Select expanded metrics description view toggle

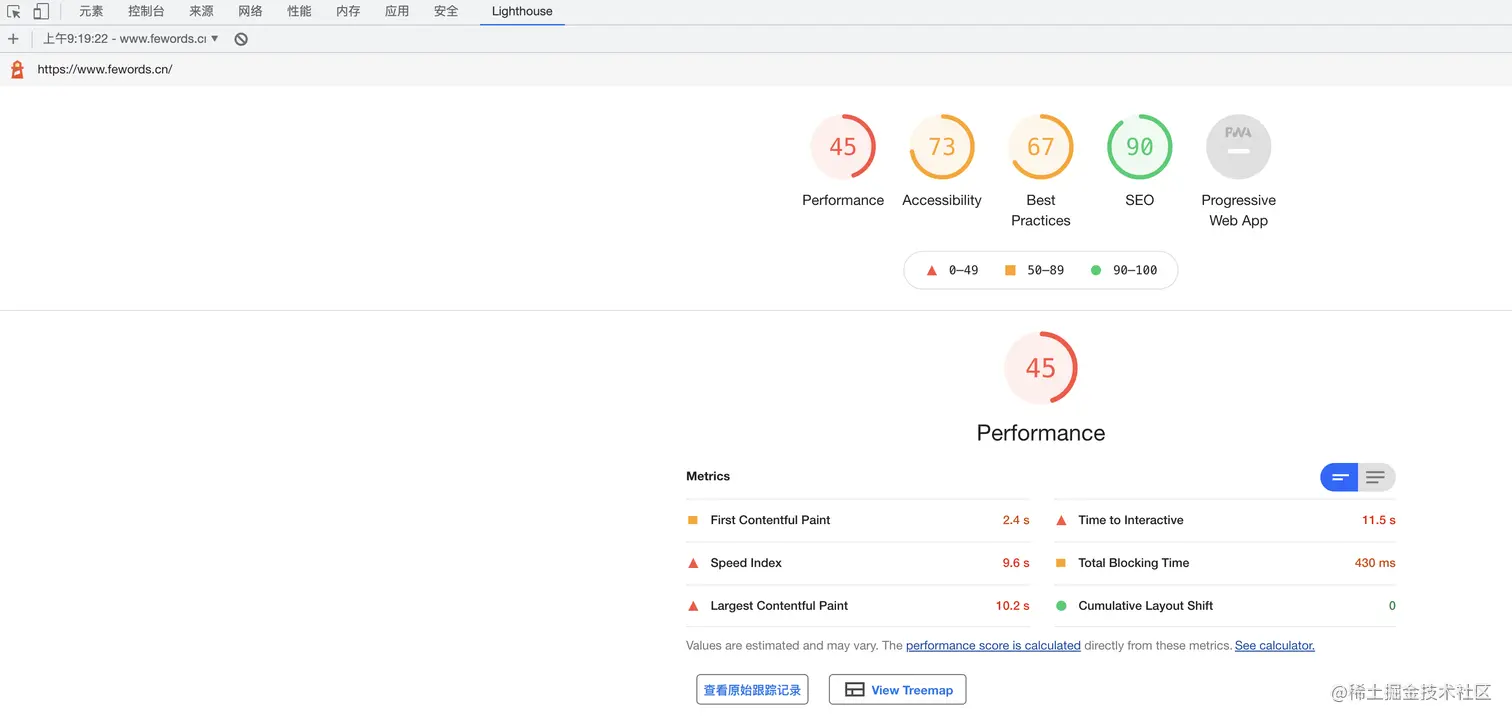tap(1376, 477)
